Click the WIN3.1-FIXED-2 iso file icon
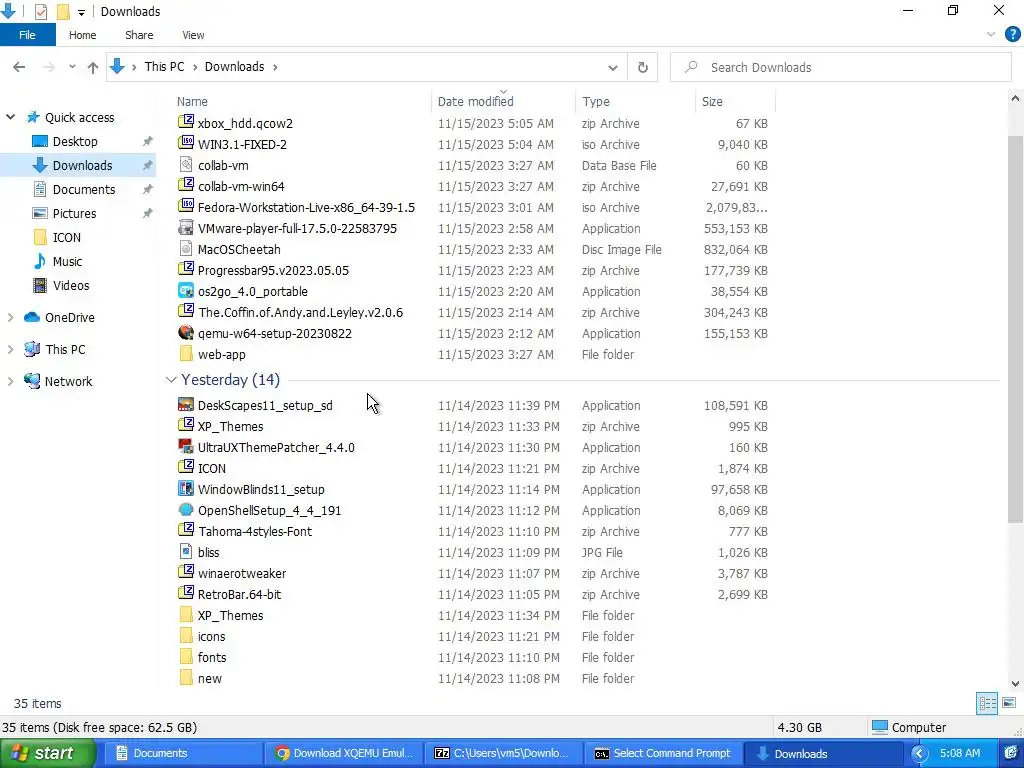Viewport: 1024px width, 768px height. click(x=186, y=143)
